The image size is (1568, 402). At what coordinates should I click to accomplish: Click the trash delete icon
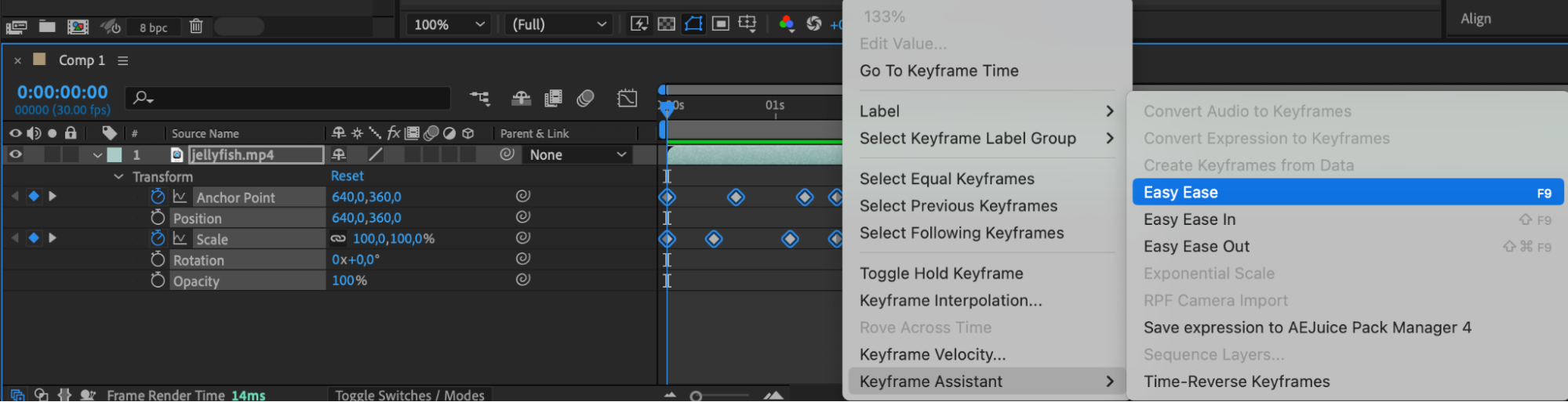(196, 27)
